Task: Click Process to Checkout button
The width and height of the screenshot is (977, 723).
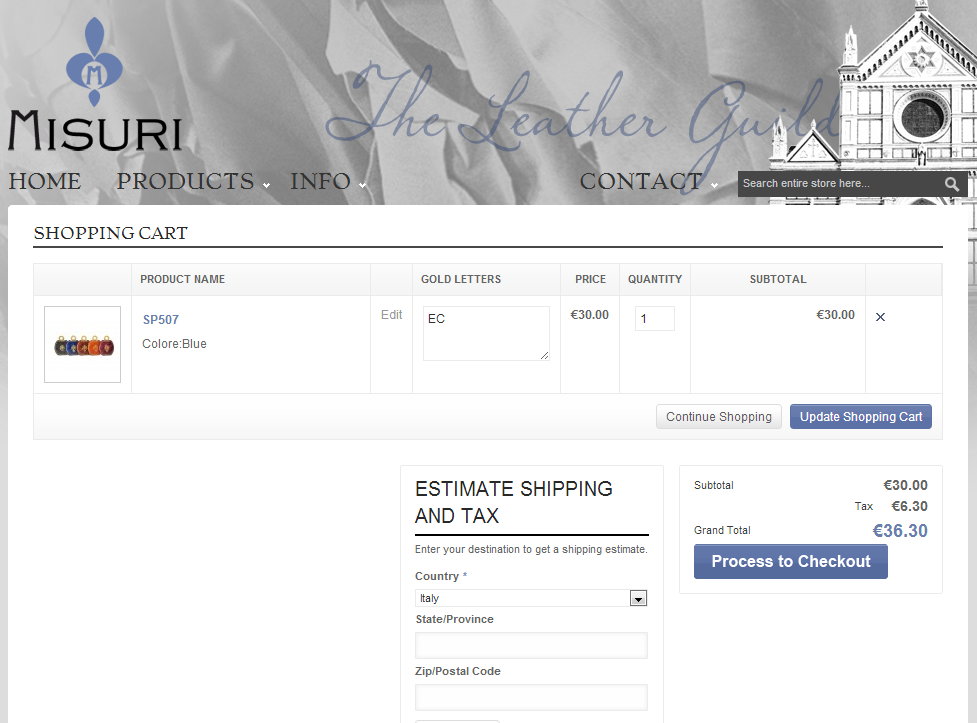Action: 791,562
